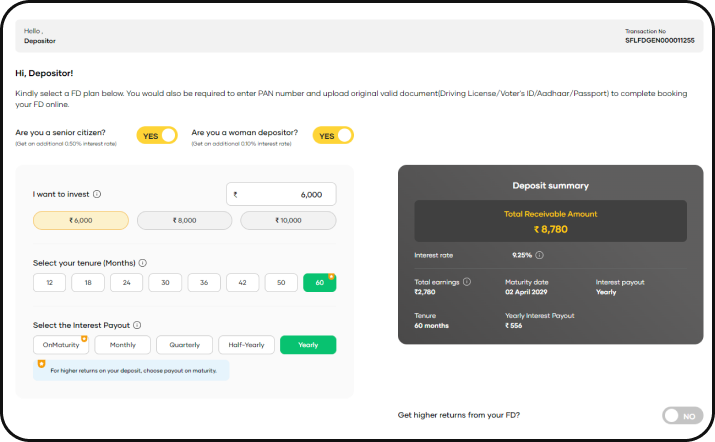
Task: Click the 9.25% interest rate value
Action: tap(522, 255)
